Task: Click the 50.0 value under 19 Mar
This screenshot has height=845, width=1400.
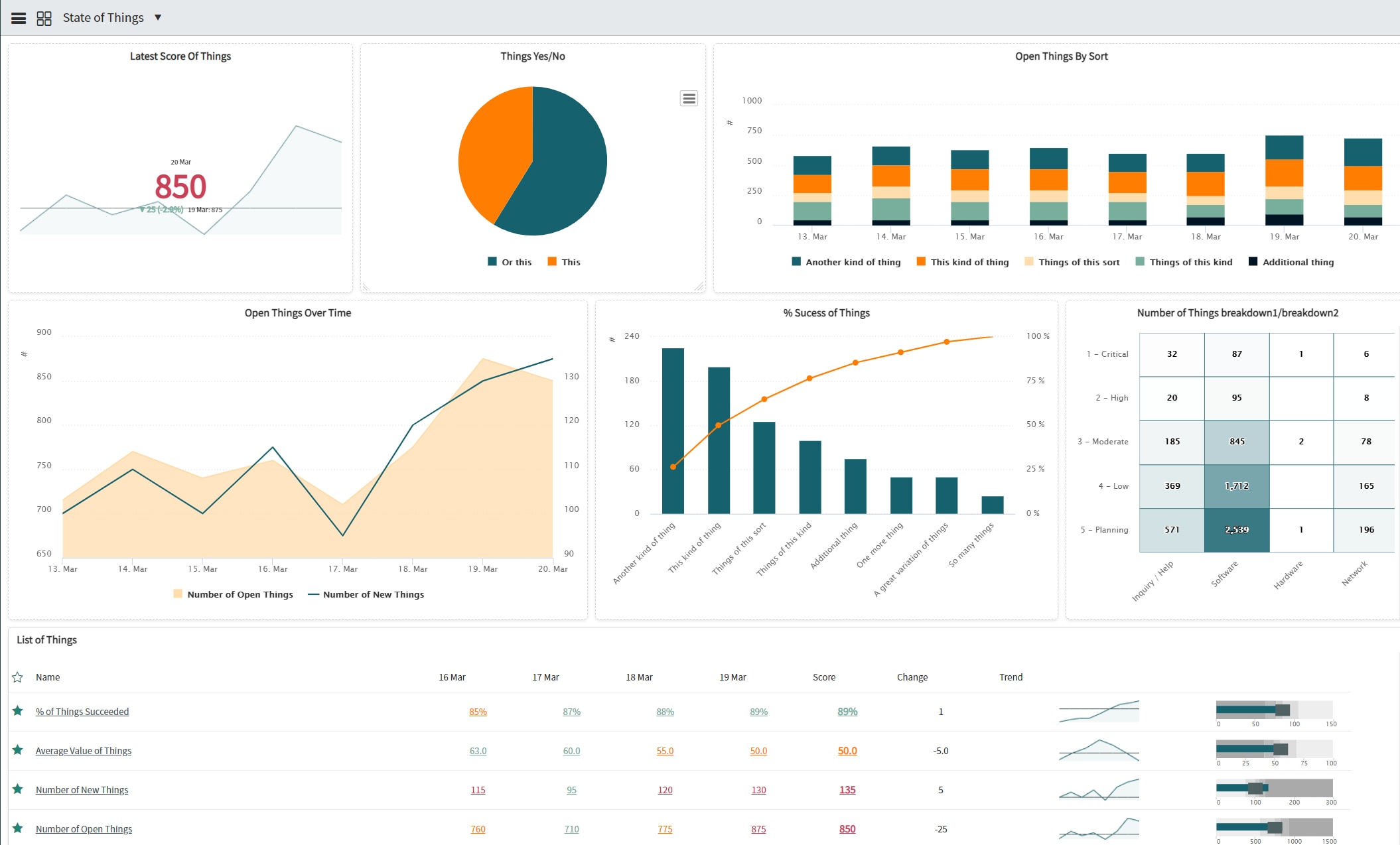Action: [758, 750]
